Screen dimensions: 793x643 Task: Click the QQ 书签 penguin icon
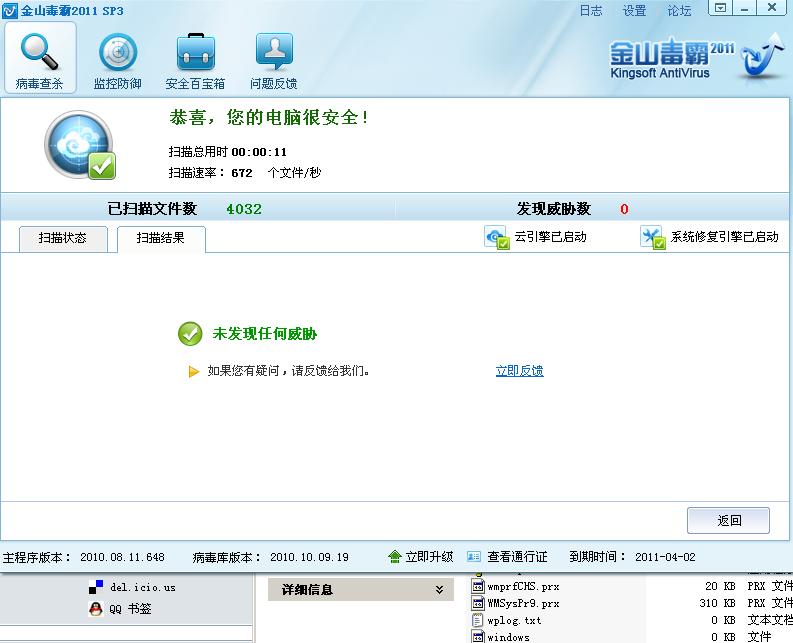point(96,608)
